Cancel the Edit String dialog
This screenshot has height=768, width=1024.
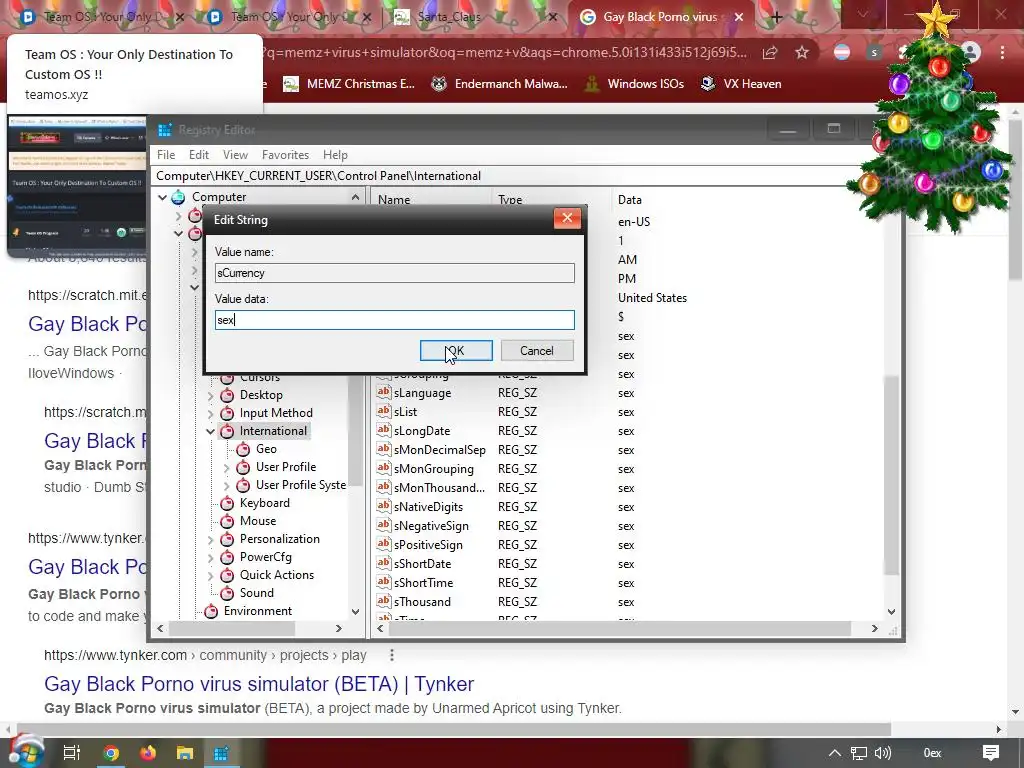click(537, 351)
